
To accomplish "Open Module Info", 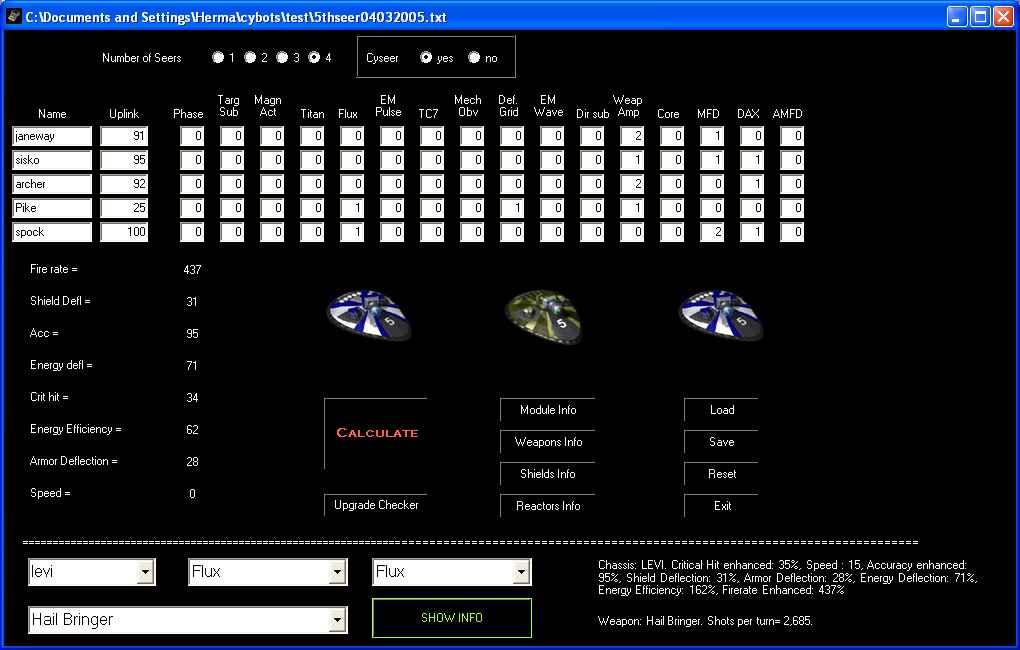I will click(548, 410).
